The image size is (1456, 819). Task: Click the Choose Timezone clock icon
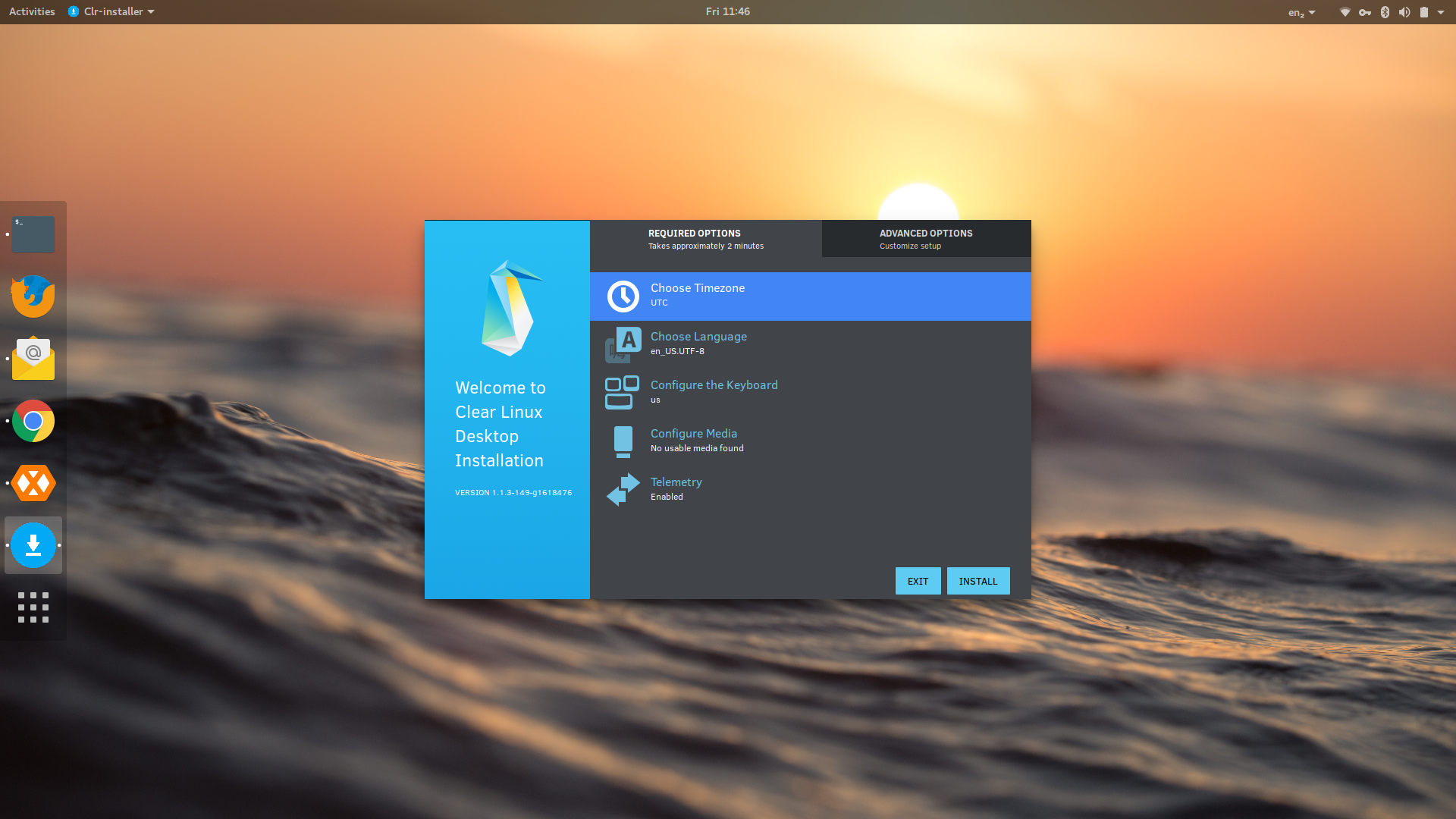(x=623, y=297)
